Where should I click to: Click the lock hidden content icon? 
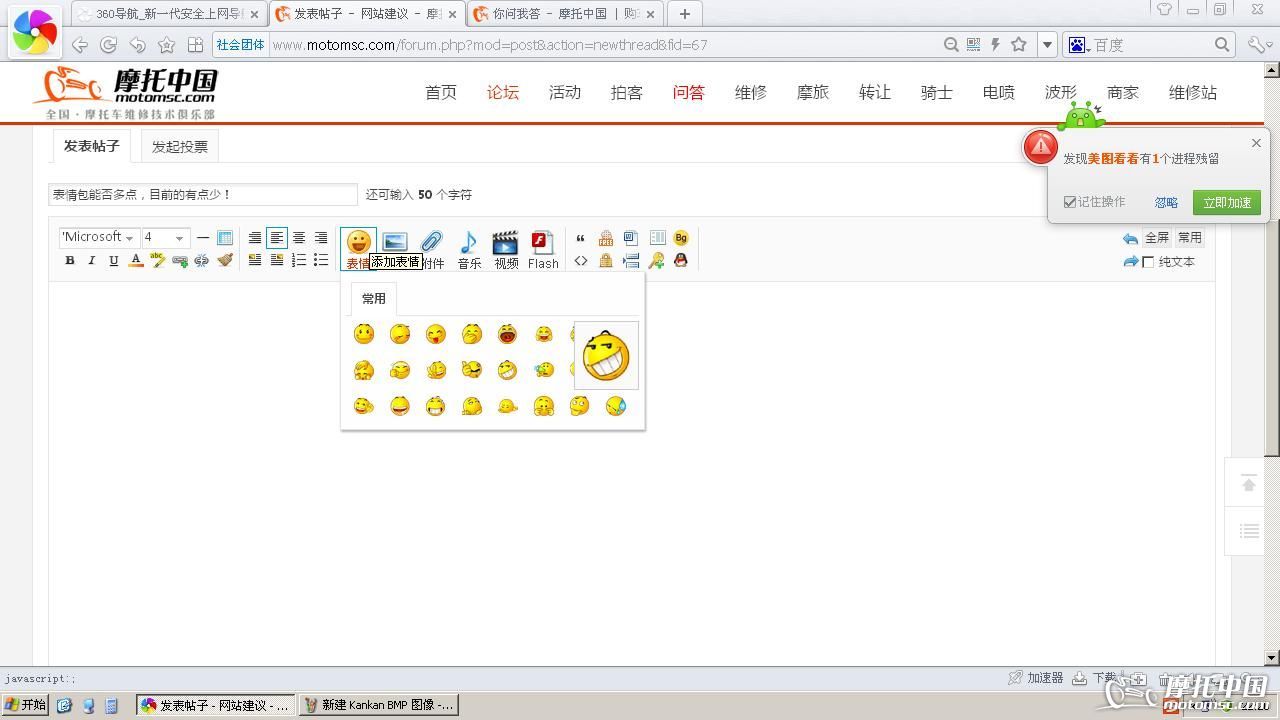[x=606, y=261]
